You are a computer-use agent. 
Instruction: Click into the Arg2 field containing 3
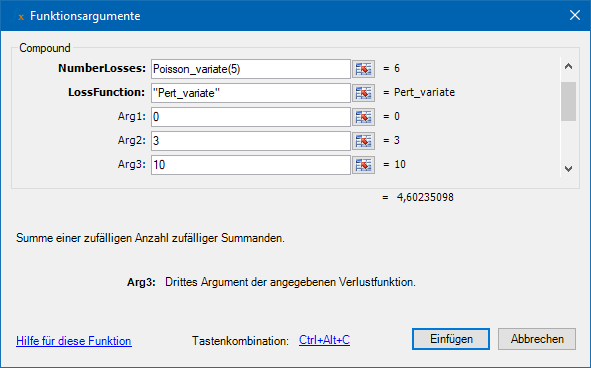coord(251,141)
